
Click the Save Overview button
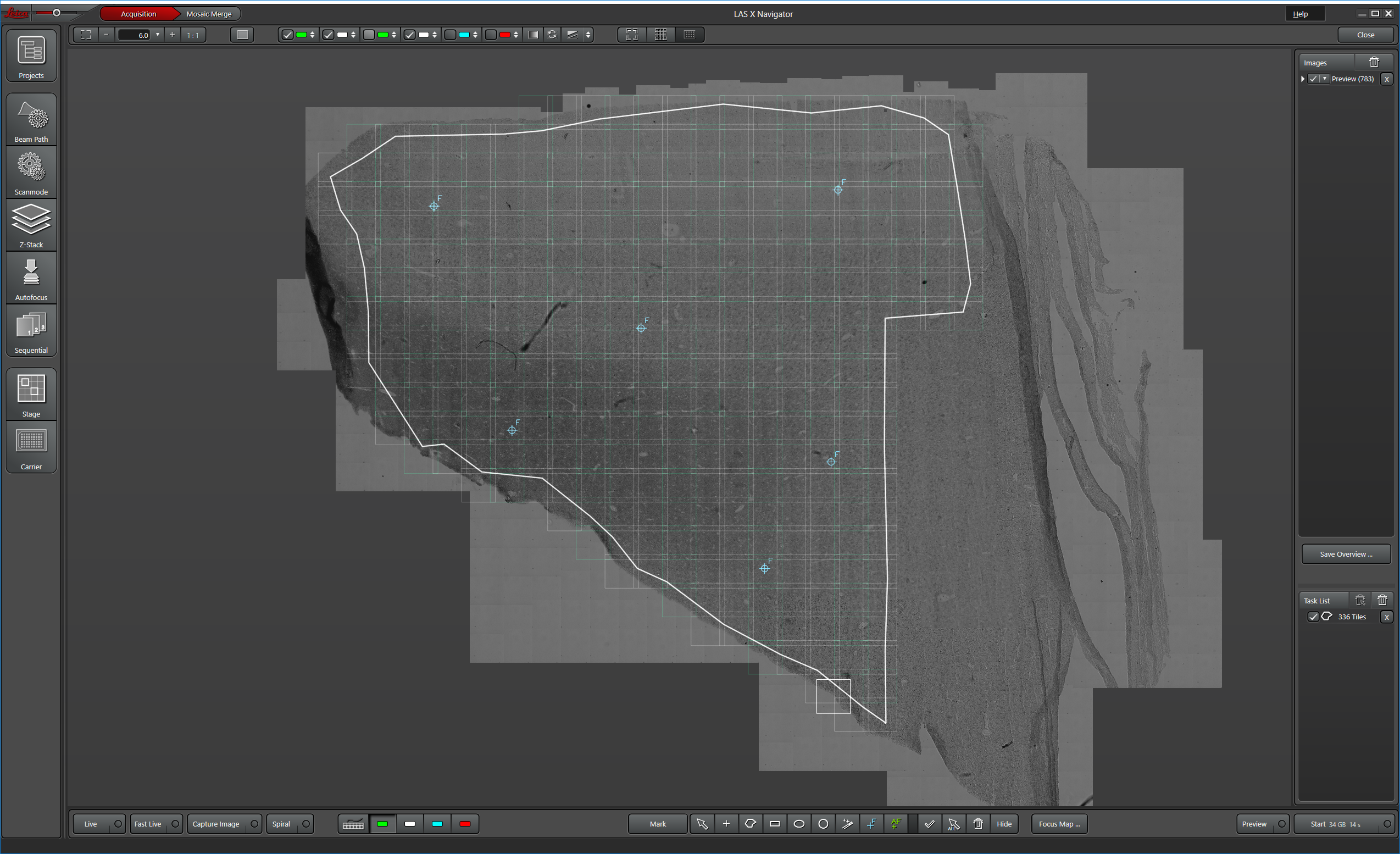(1346, 554)
